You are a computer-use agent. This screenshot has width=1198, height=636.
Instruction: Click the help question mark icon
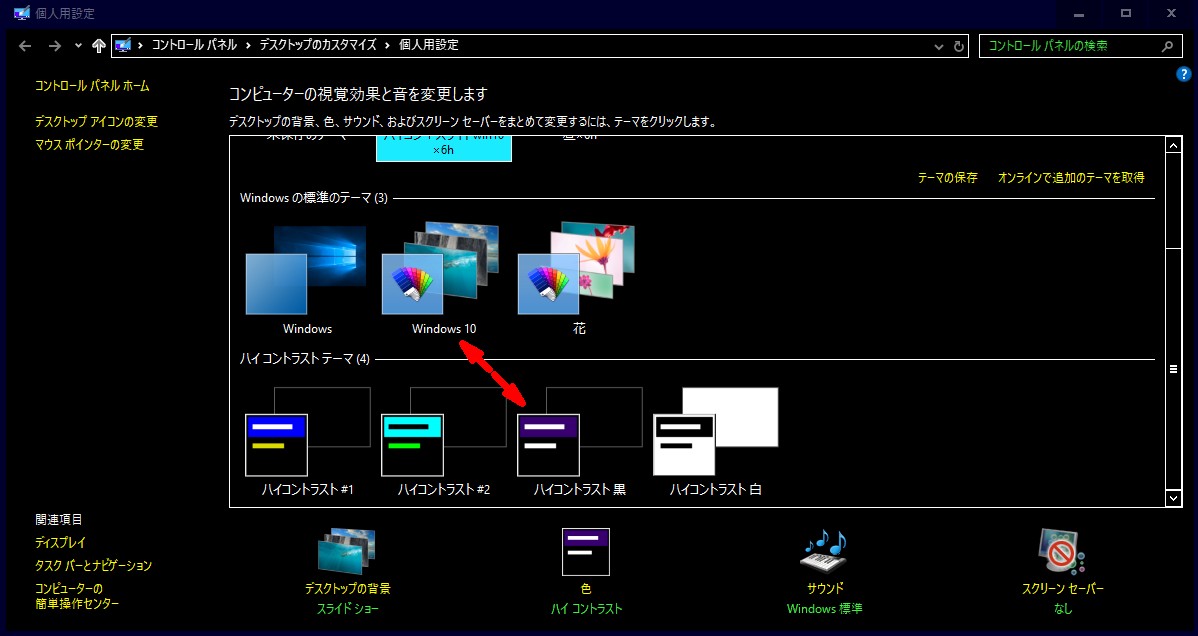pyautogui.click(x=1183, y=74)
